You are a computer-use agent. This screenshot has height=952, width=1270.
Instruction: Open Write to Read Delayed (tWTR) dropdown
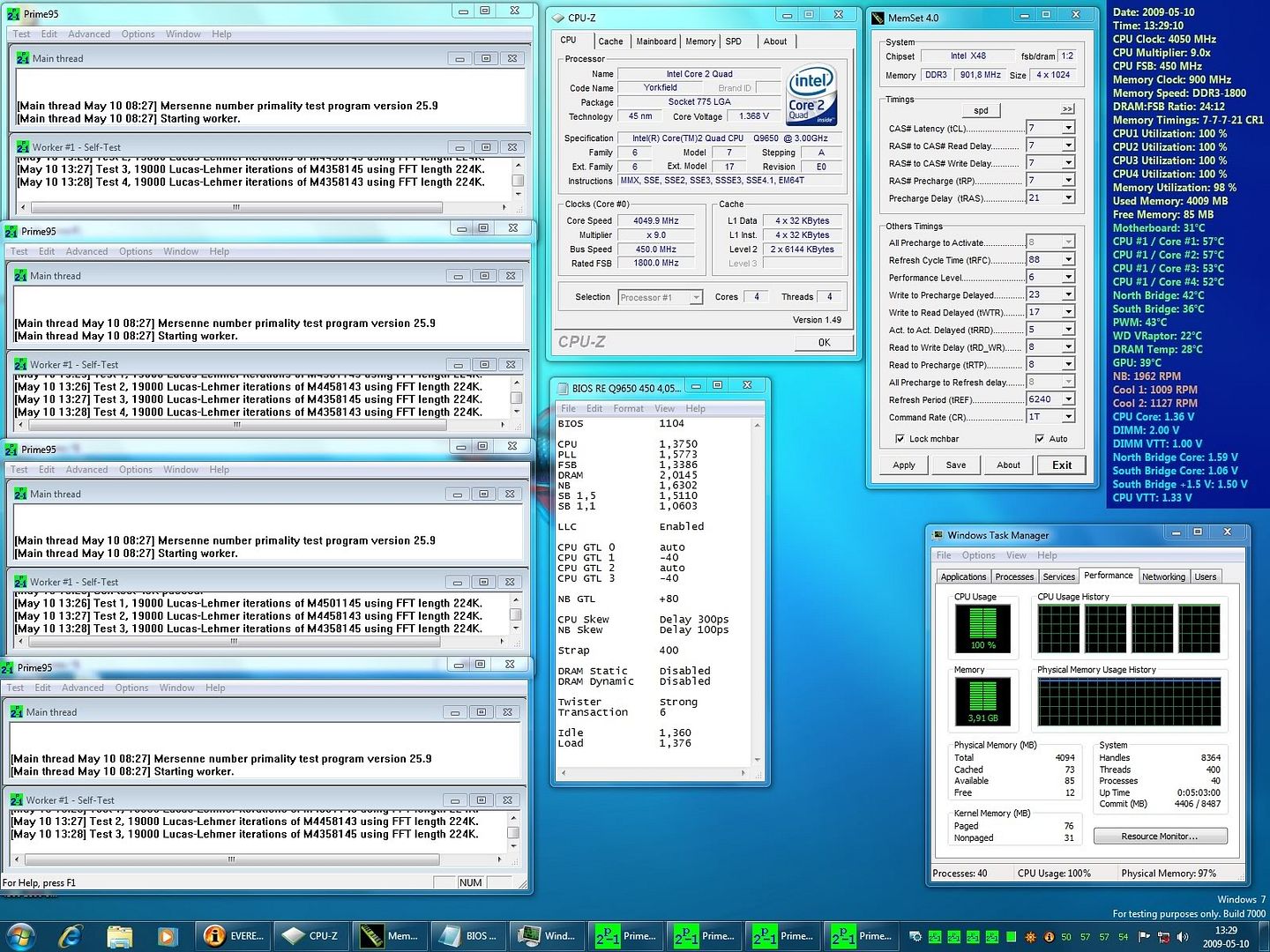point(1068,312)
